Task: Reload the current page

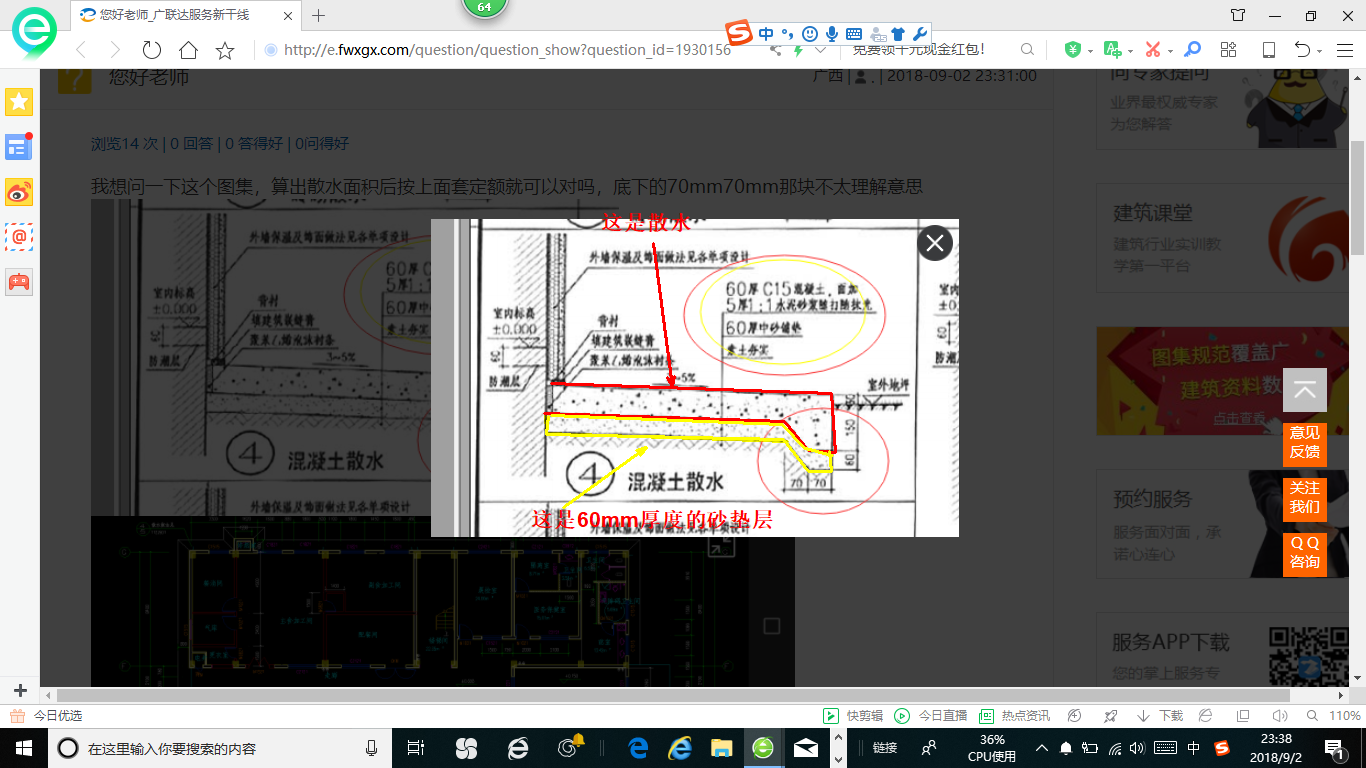Action: coord(152,50)
